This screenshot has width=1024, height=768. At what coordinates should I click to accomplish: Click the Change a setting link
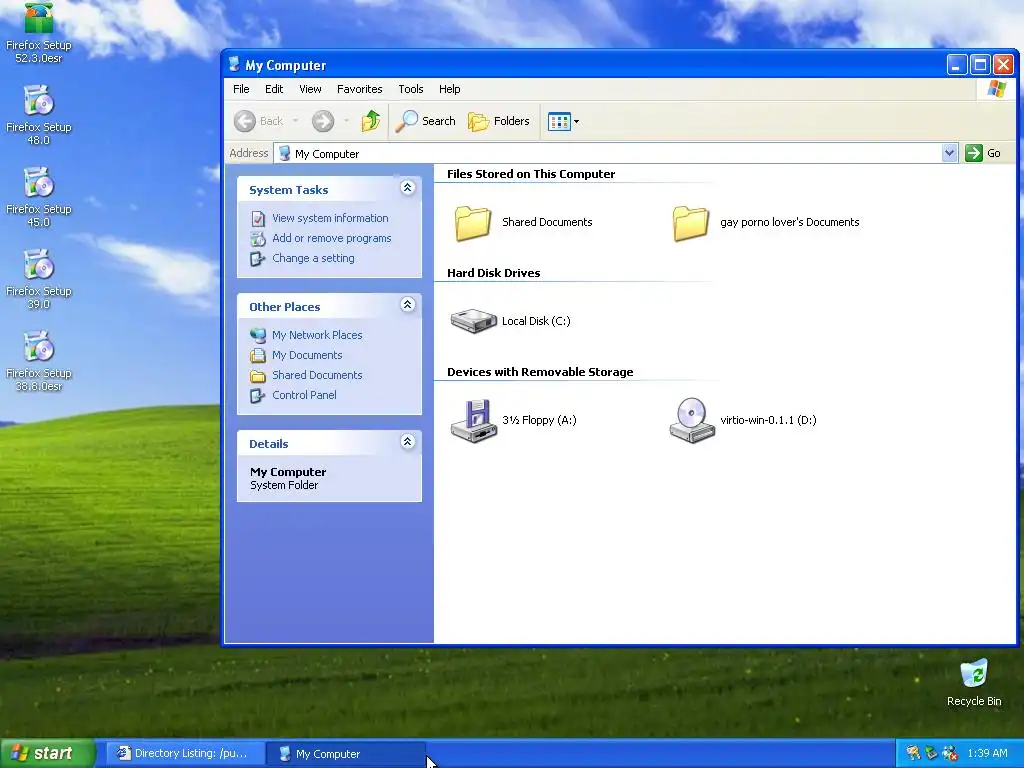[x=313, y=258]
